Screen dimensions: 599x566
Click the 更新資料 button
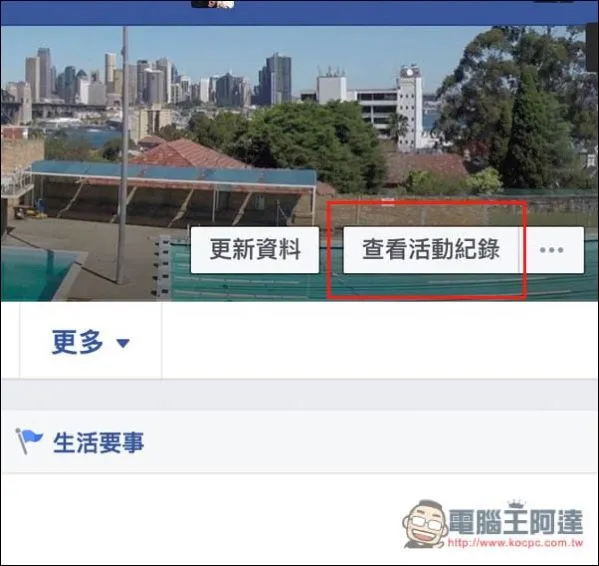click(x=255, y=250)
